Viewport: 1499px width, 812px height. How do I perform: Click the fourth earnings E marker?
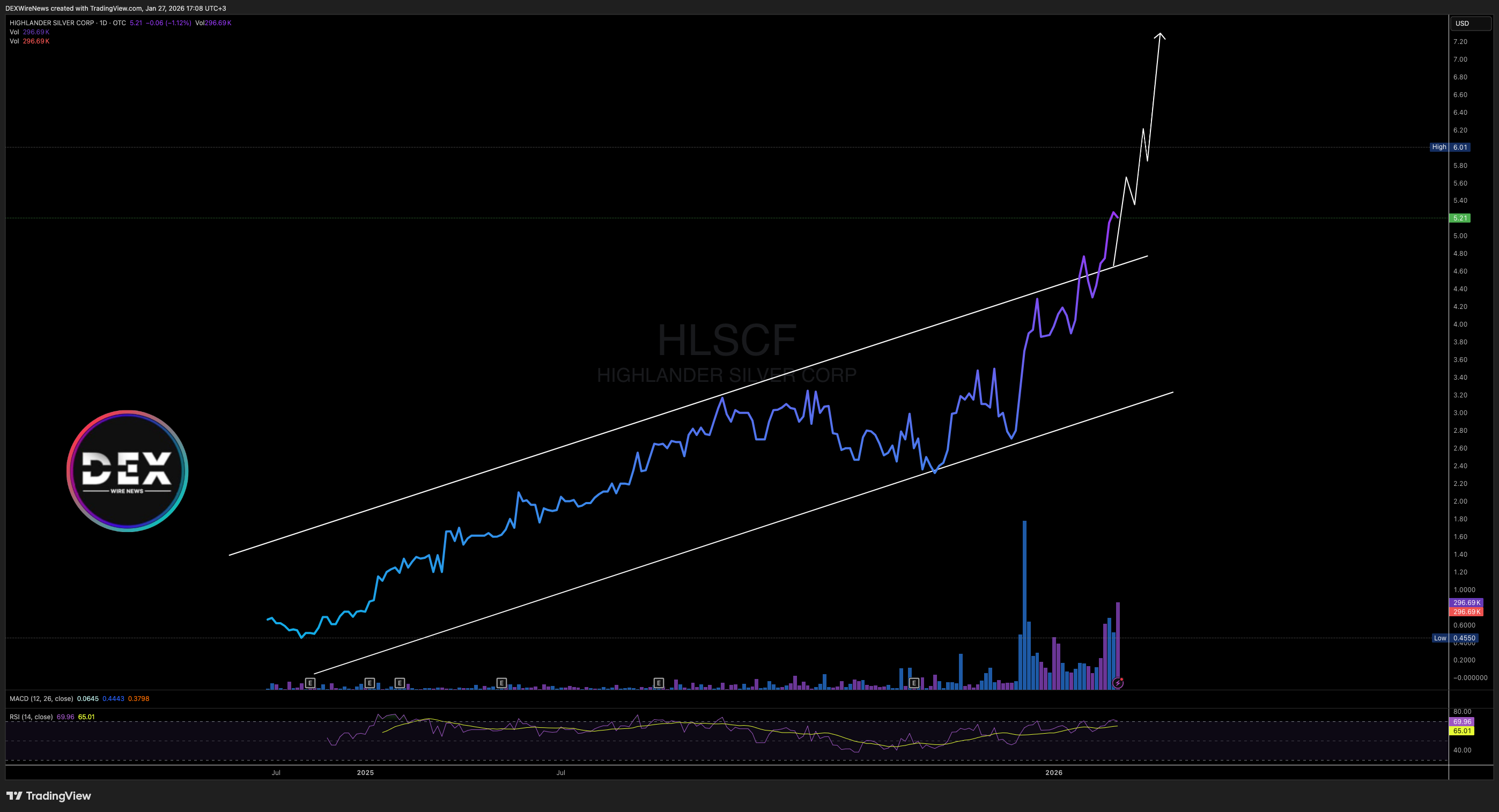point(501,683)
